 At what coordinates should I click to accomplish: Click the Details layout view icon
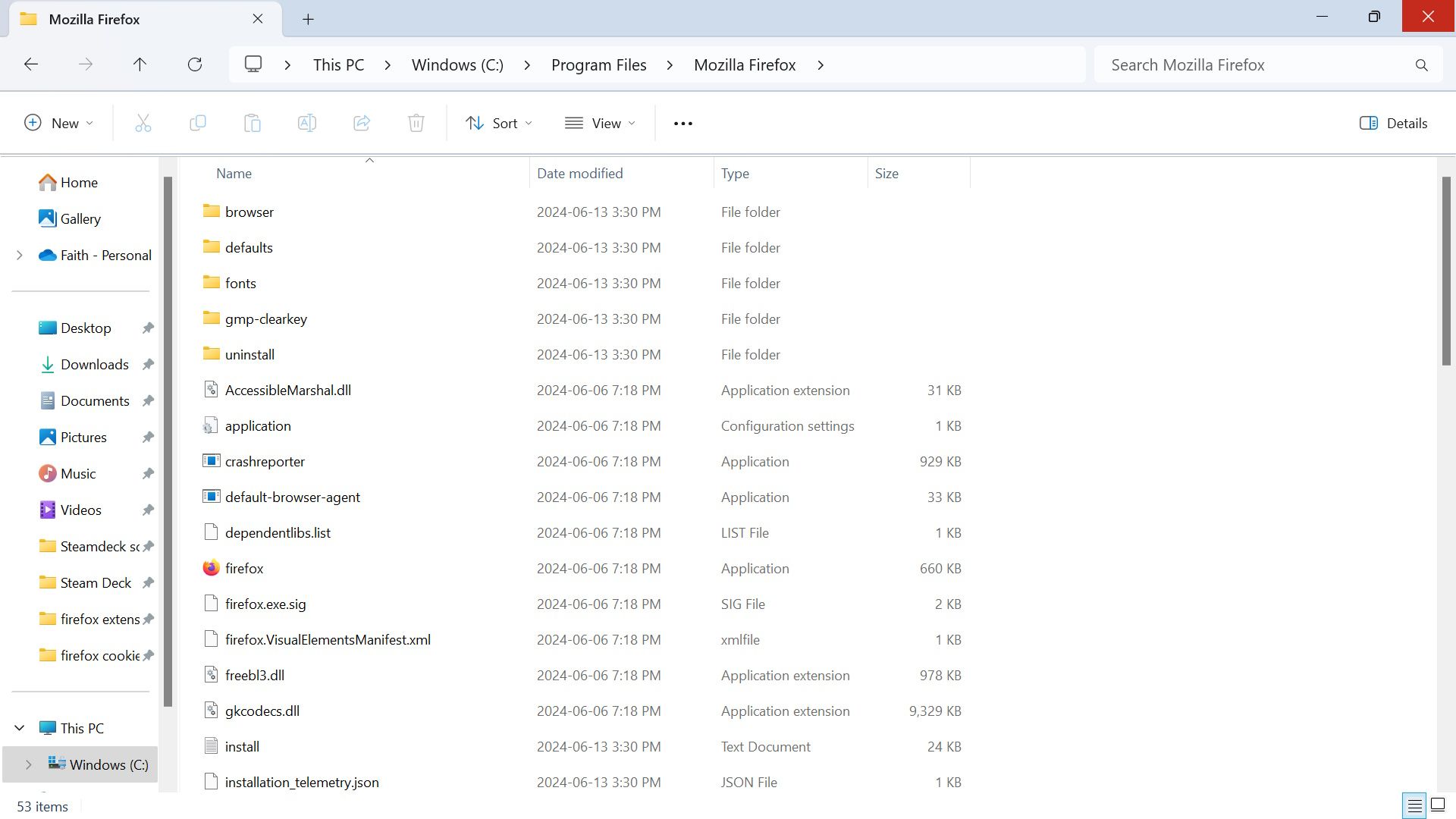1414,805
